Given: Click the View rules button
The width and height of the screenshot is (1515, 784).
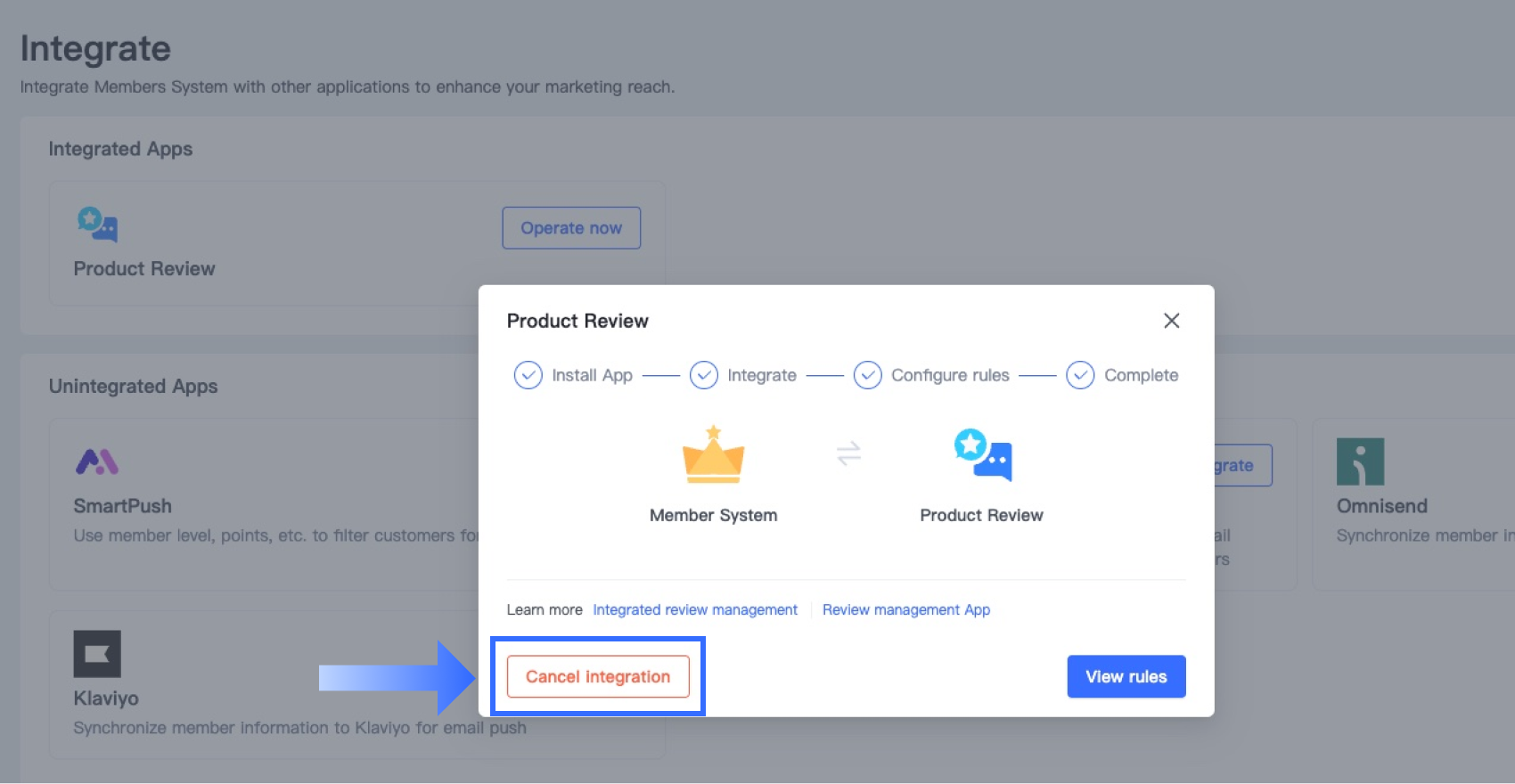Looking at the screenshot, I should click(x=1126, y=676).
